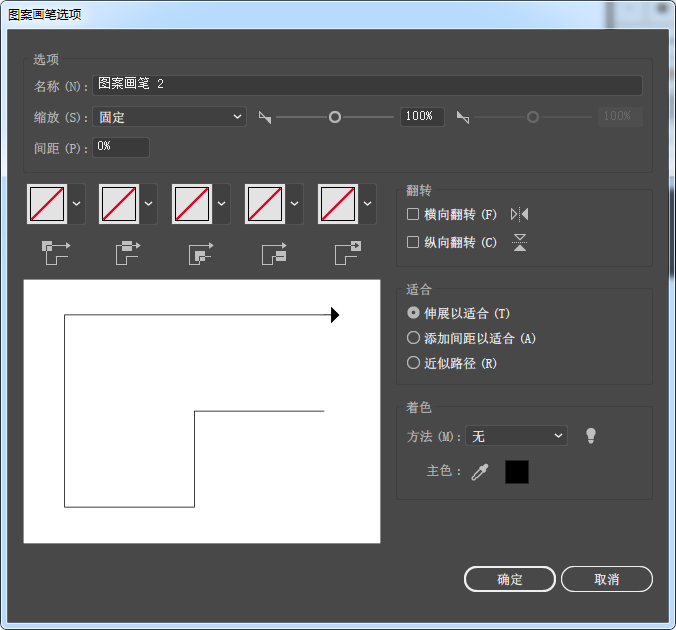Click the scale slider handle at 100%
This screenshot has height=630, width=676.
coord(335,117)
